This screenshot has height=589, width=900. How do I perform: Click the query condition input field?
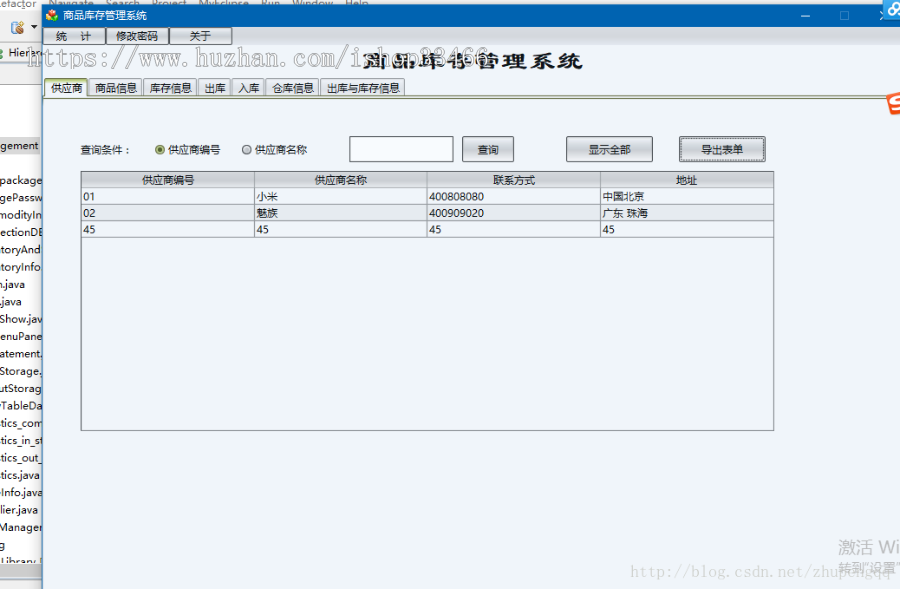pyautogui.click(x=400, y=148)
